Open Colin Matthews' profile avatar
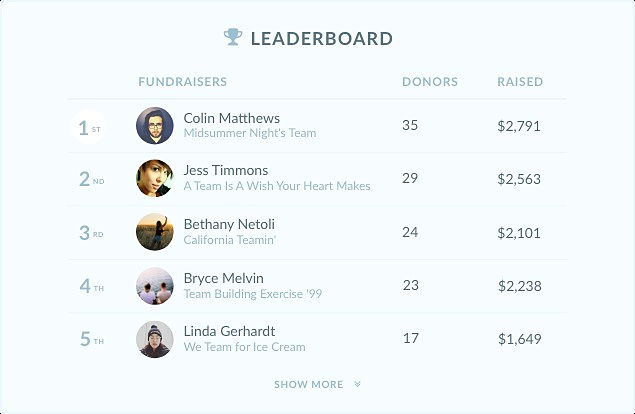Viewport: 635px width, 414px height. 155,126
